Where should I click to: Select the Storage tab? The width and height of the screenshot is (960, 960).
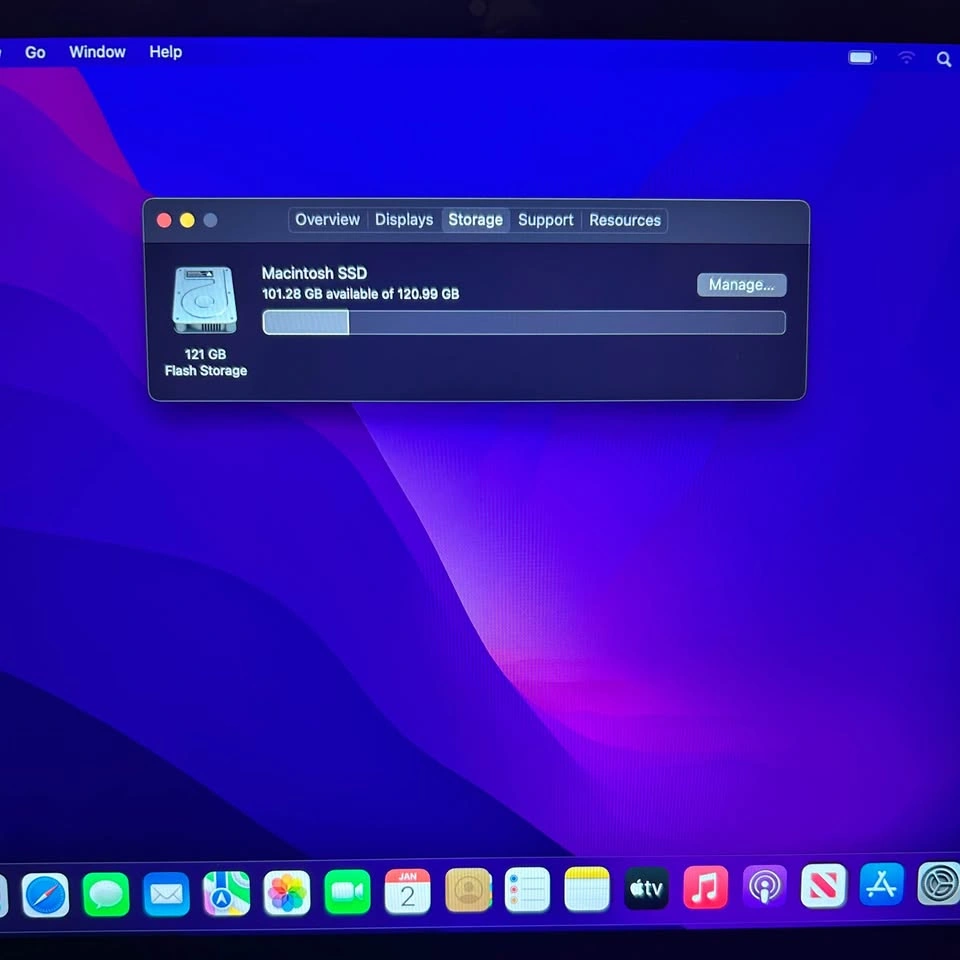[476, 220]
